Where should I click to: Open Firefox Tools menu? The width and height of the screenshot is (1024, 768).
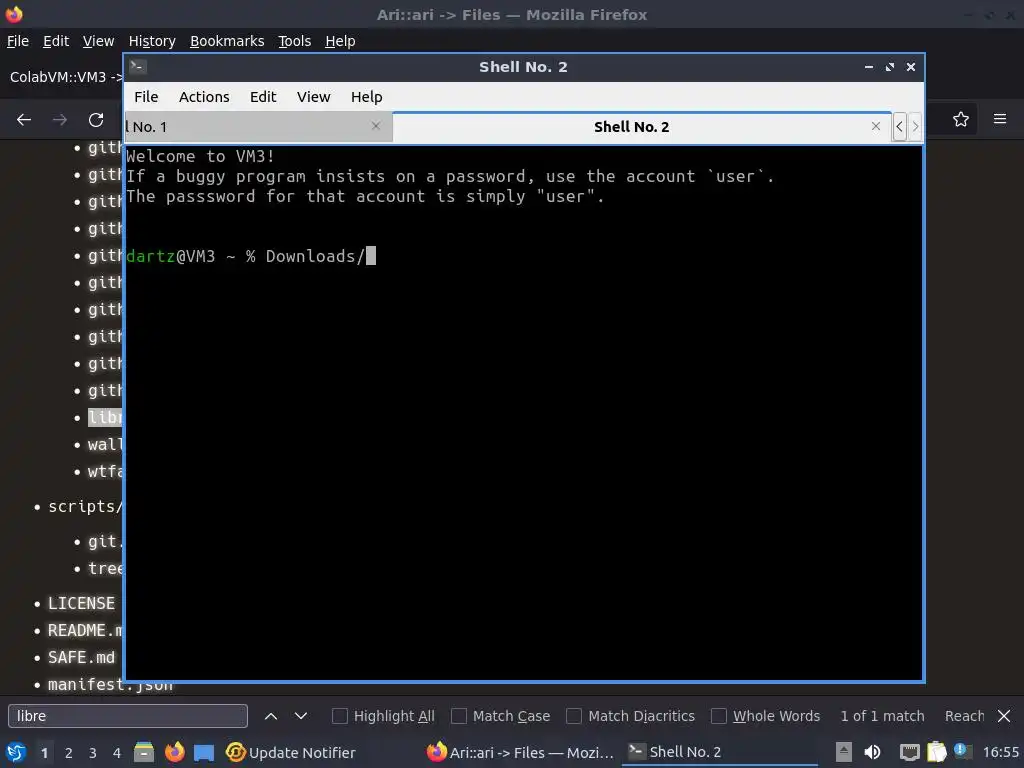(x=295, y=41)
